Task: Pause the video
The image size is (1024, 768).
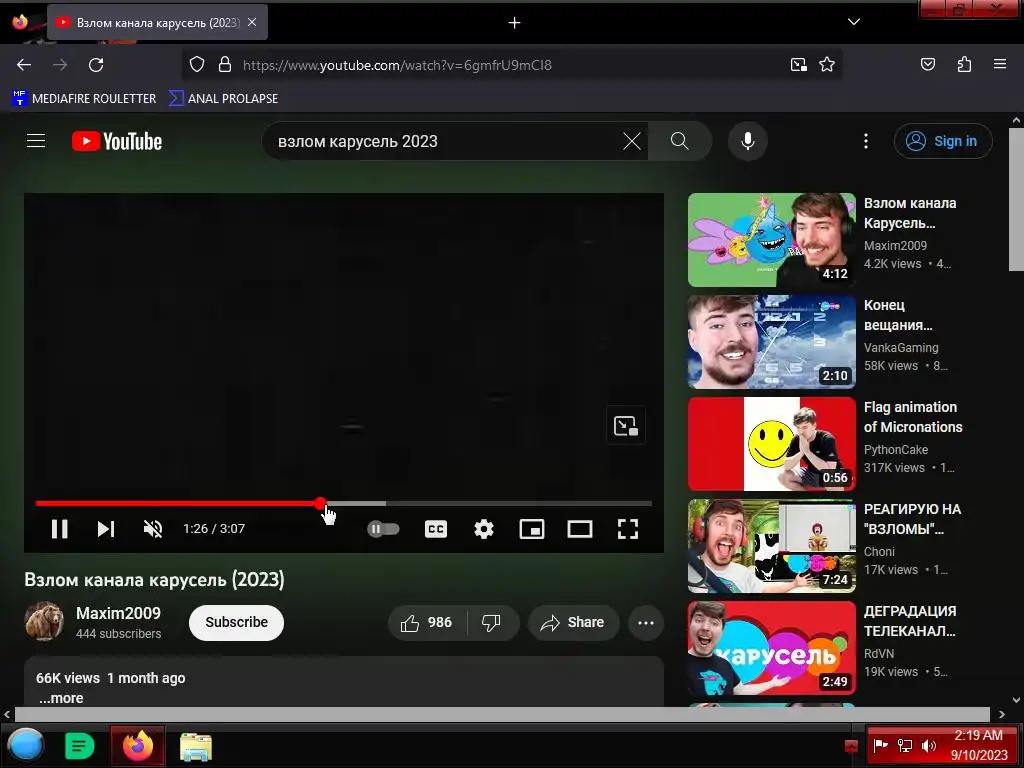Action: 59,529
